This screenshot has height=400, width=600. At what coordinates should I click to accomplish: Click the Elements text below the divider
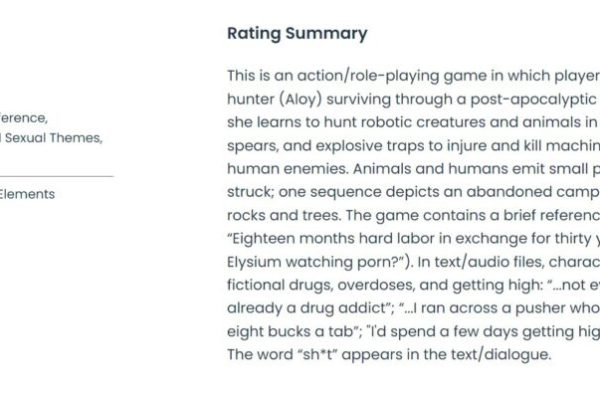pyautogui.click(x=27, y=194)
